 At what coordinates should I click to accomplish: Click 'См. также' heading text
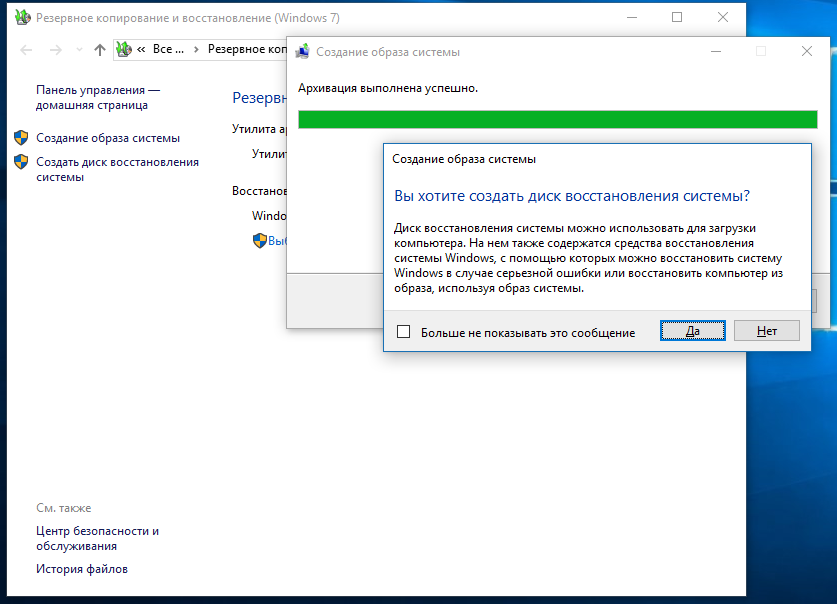64,508
